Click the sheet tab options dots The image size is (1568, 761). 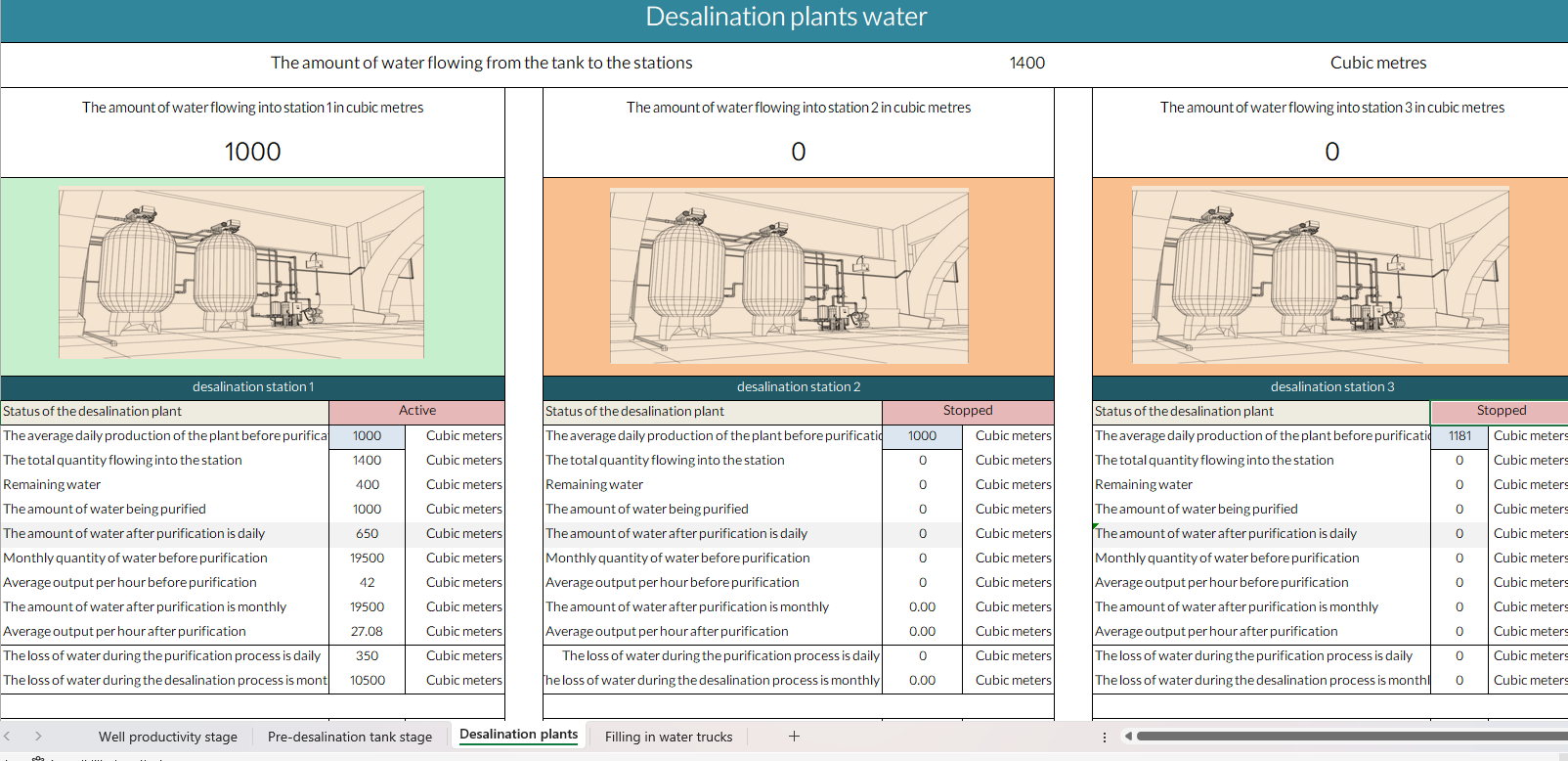point(1105,738)
